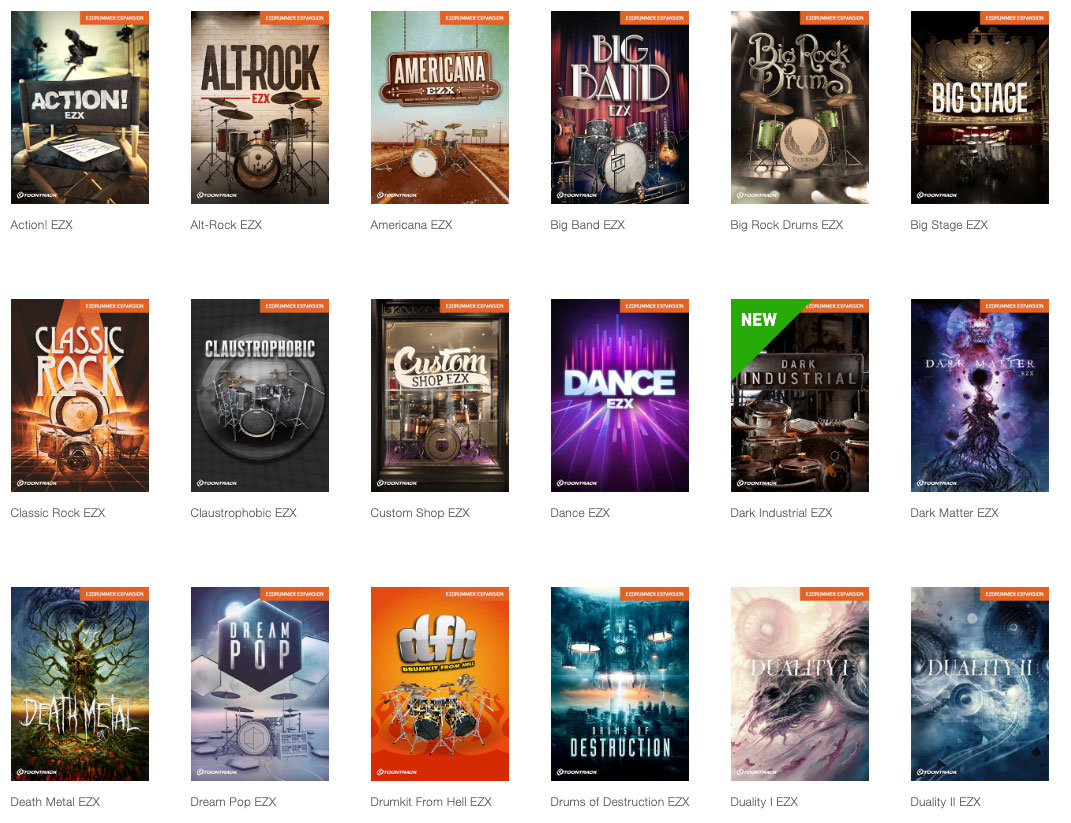
Task: Click the green NEW badge on Dark Industrial
Action: pos(759,320)
